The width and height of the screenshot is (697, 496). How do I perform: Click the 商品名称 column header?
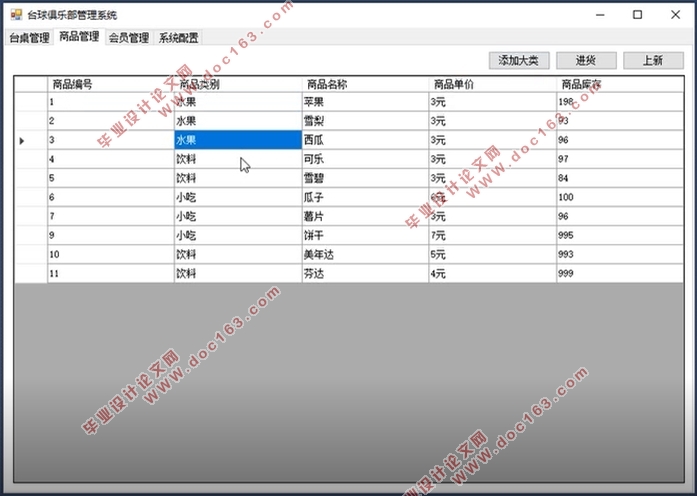point(365,84)
